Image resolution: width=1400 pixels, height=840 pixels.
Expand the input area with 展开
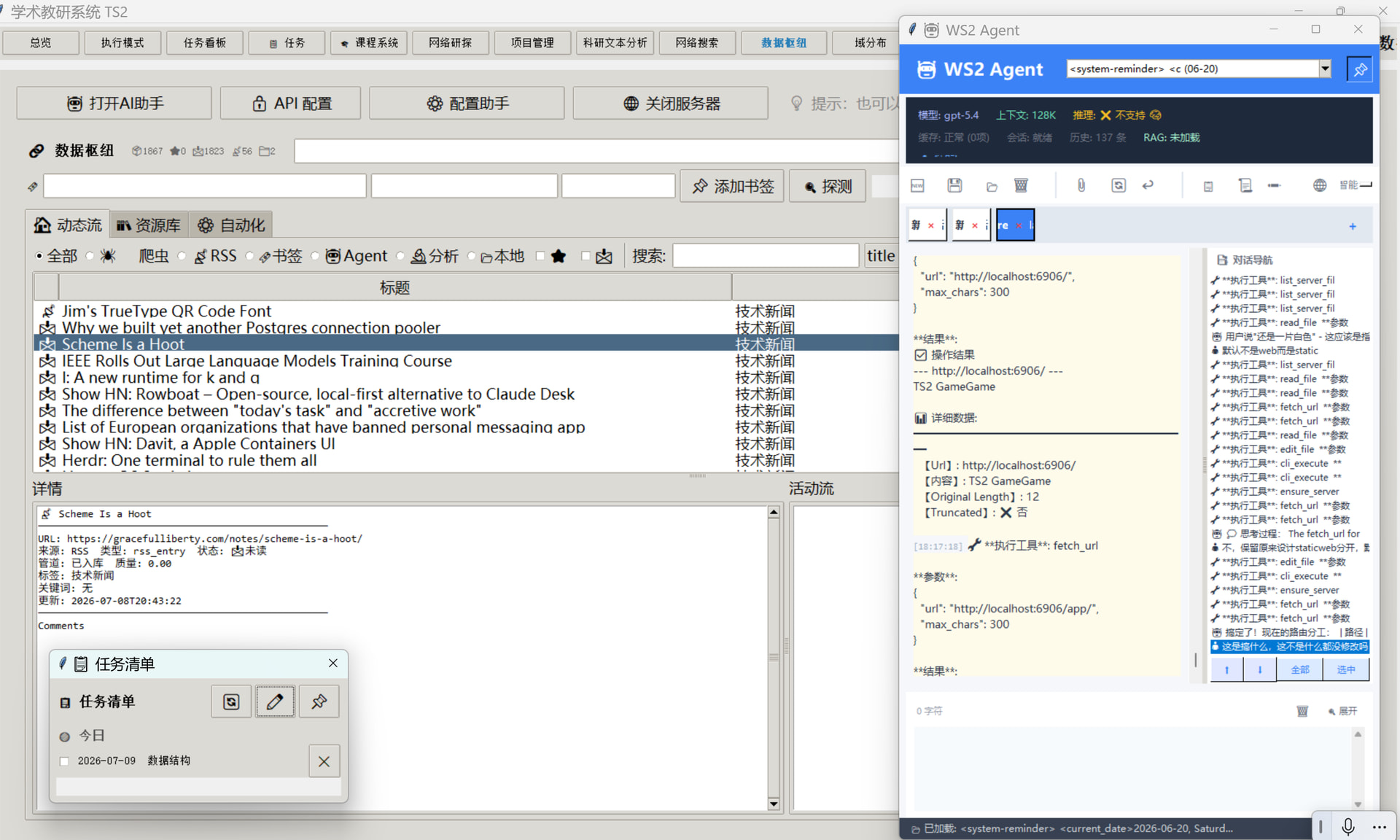click(x=1343, y=711)
